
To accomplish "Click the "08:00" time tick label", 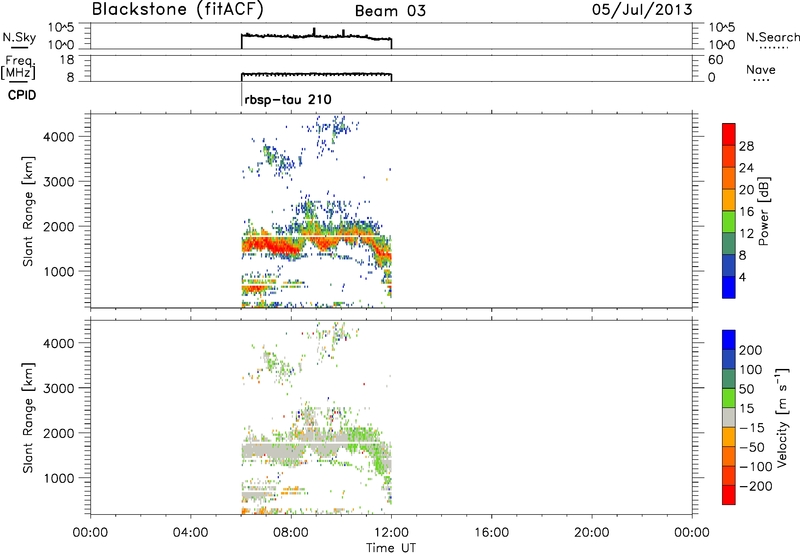I will pos(291,533).
